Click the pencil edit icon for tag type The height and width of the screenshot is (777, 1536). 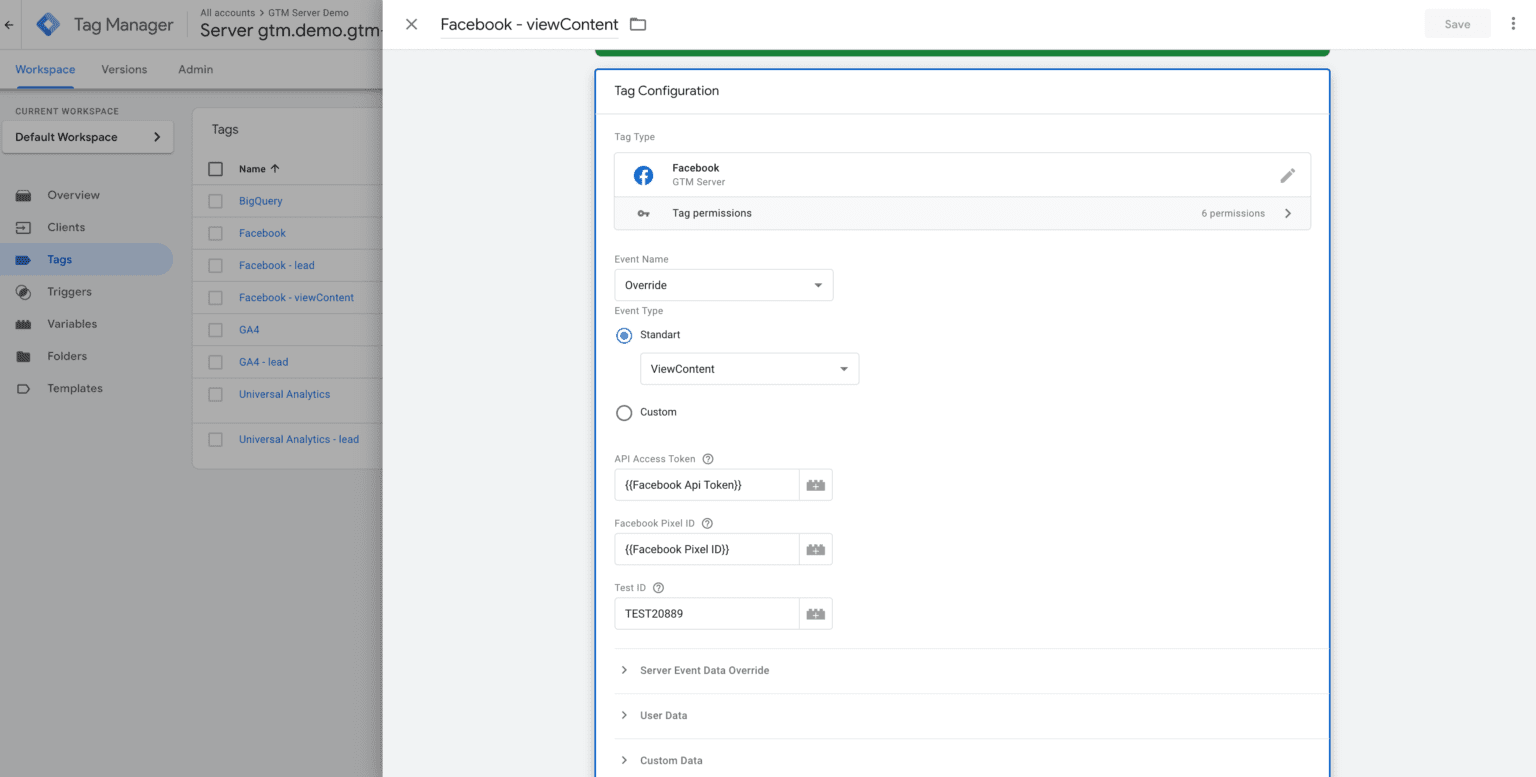1287,175
